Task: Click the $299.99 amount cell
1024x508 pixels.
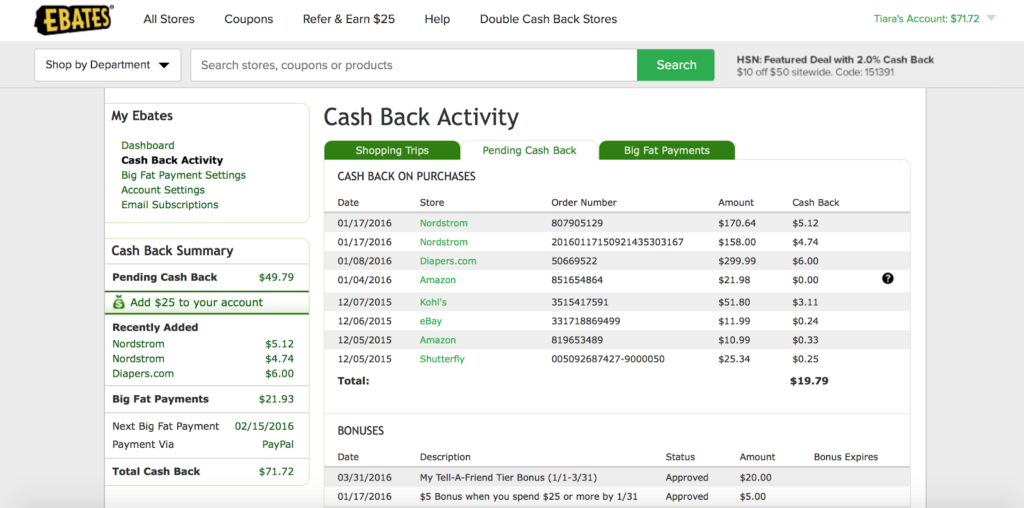Action: 737,261
